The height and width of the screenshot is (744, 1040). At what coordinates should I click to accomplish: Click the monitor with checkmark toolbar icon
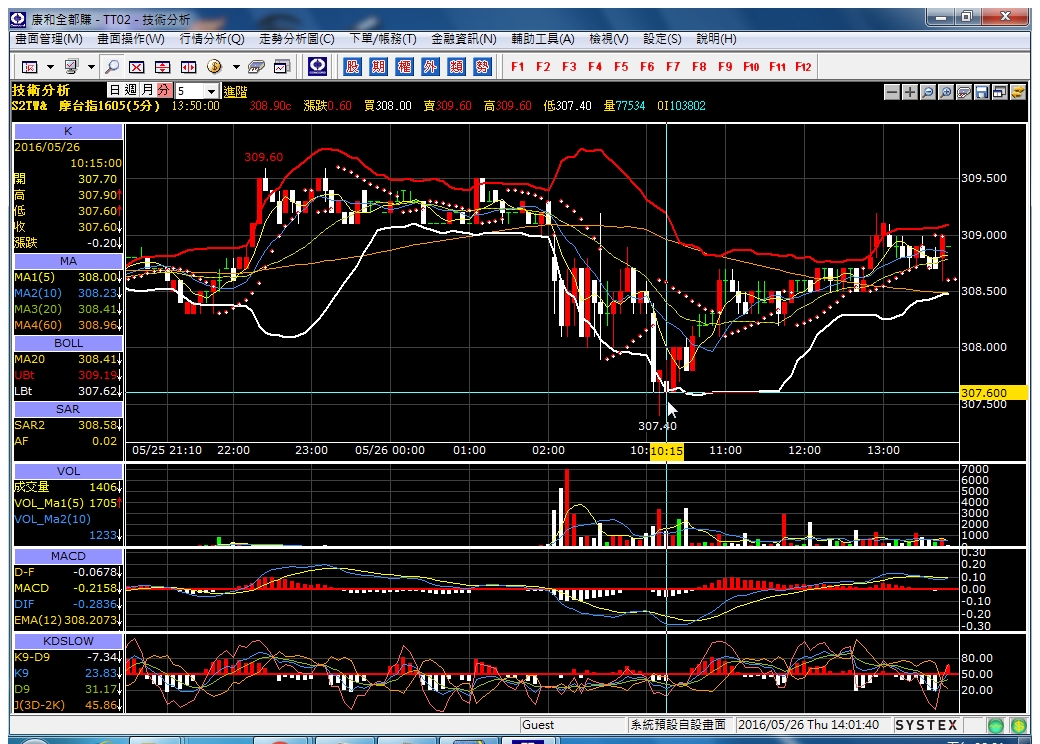pyautogui.click(x=71, y=67)
